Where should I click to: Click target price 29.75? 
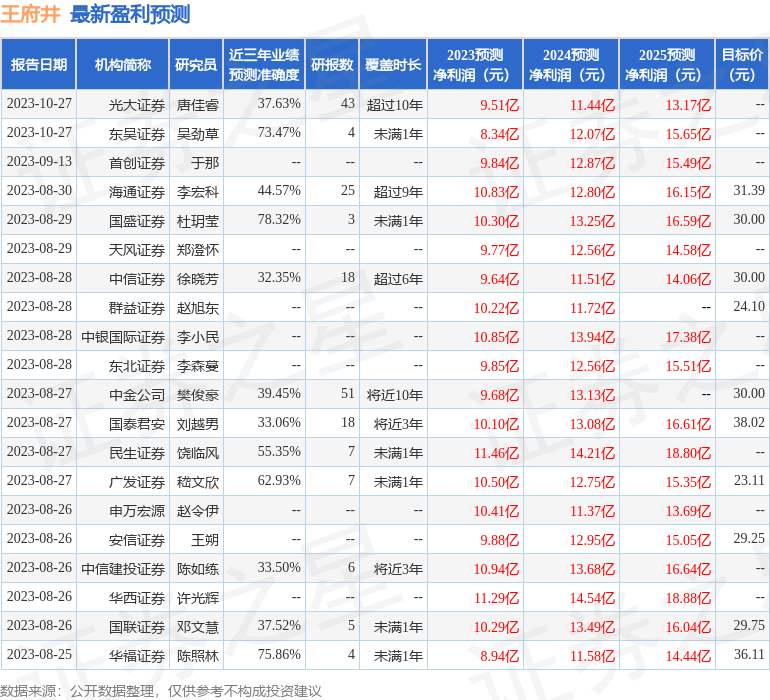coord(749,625)
